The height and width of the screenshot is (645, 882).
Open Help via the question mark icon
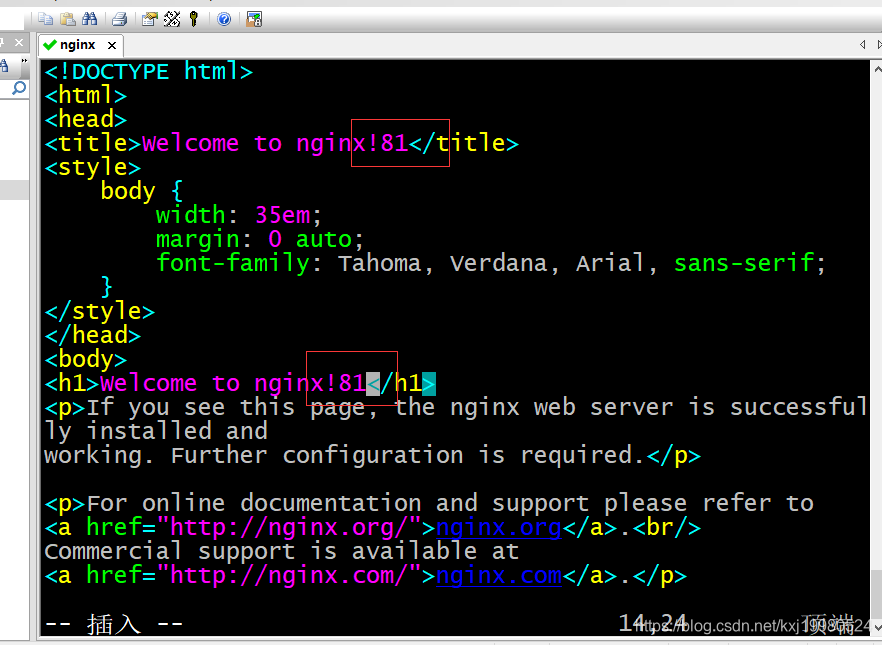point(224,19)
